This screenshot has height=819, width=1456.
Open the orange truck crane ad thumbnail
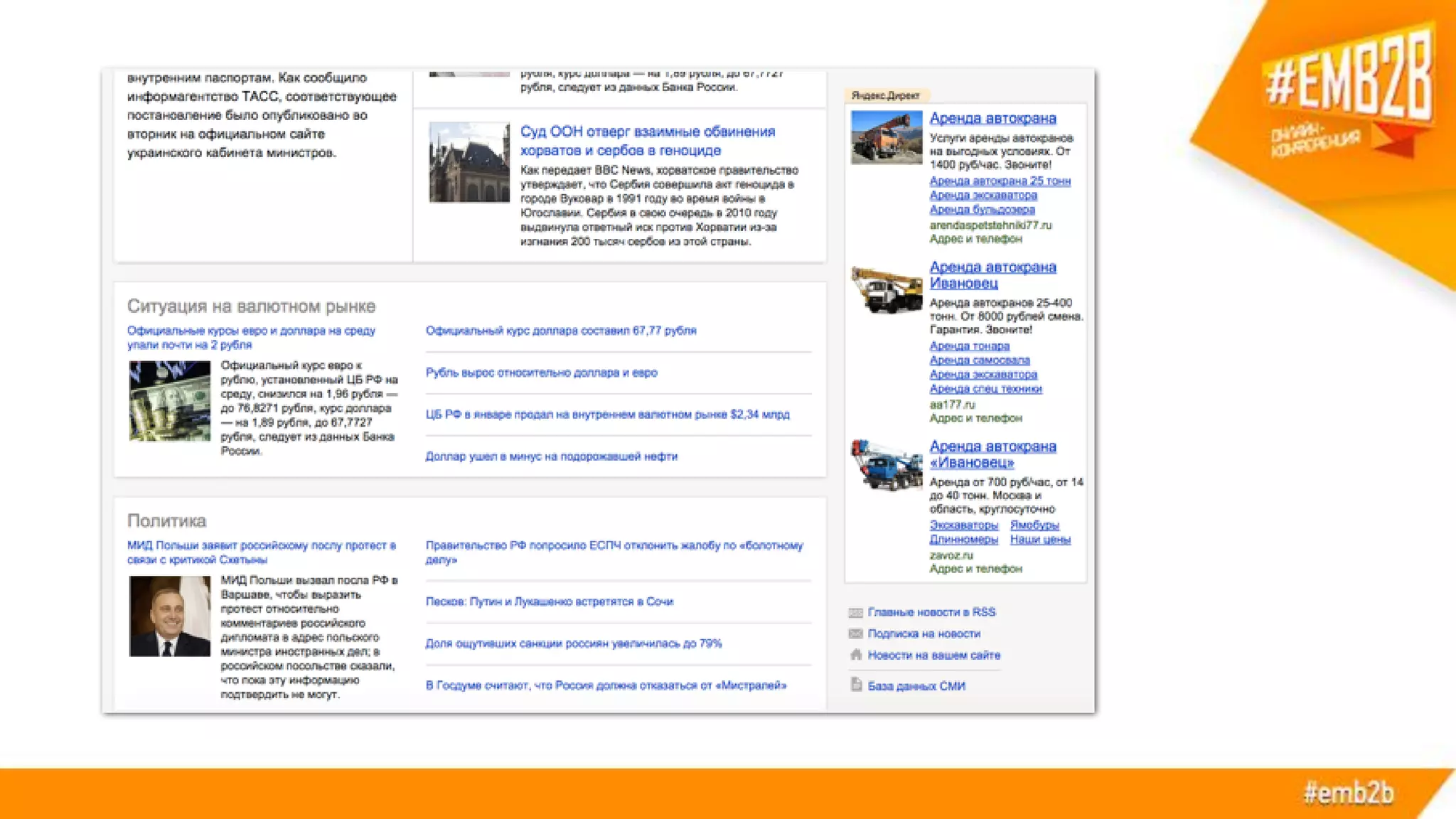[x=887, y=137]
